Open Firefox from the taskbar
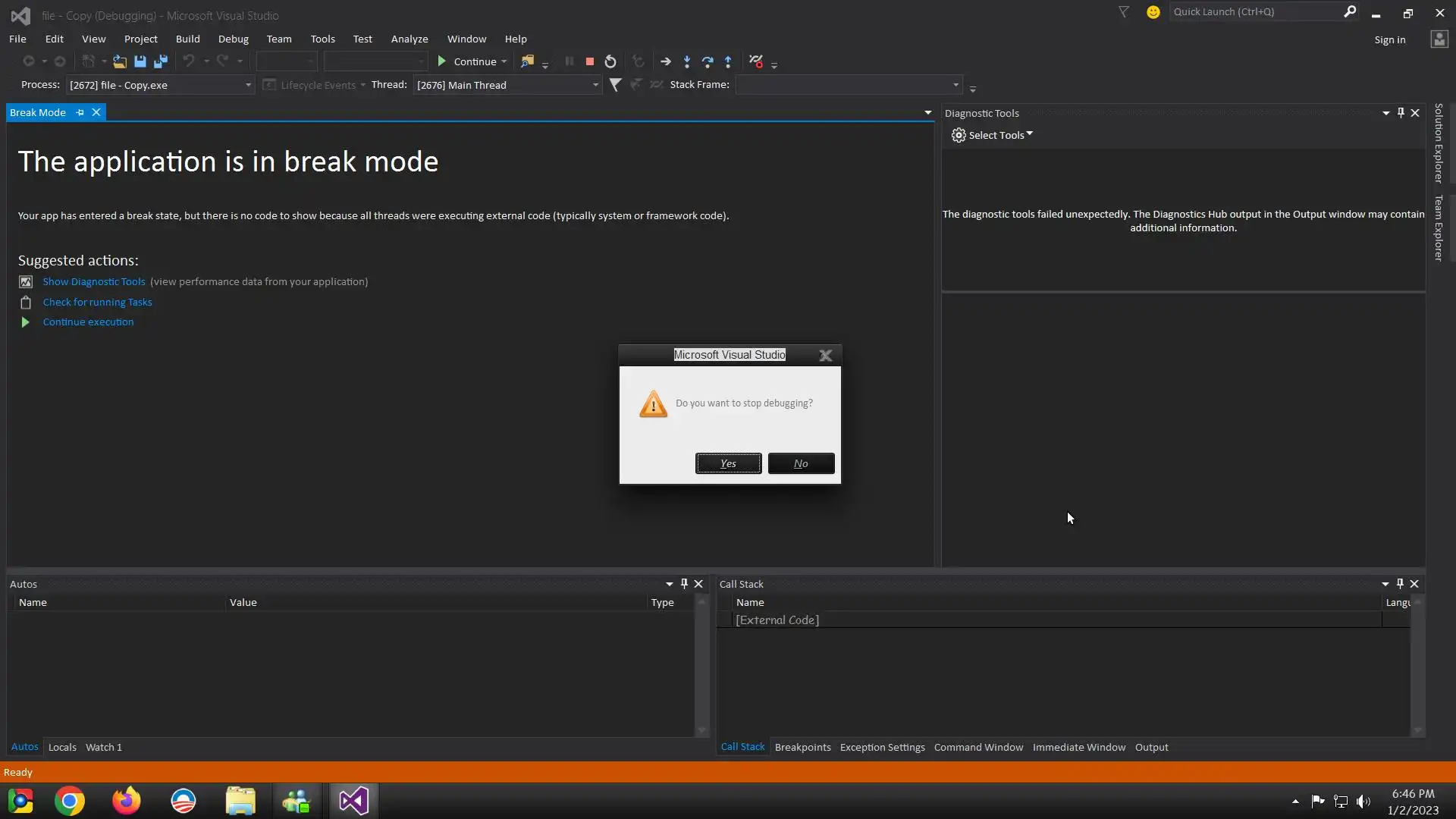The height and width of the screenshot is (819, 1456). (x=126, y=801)
